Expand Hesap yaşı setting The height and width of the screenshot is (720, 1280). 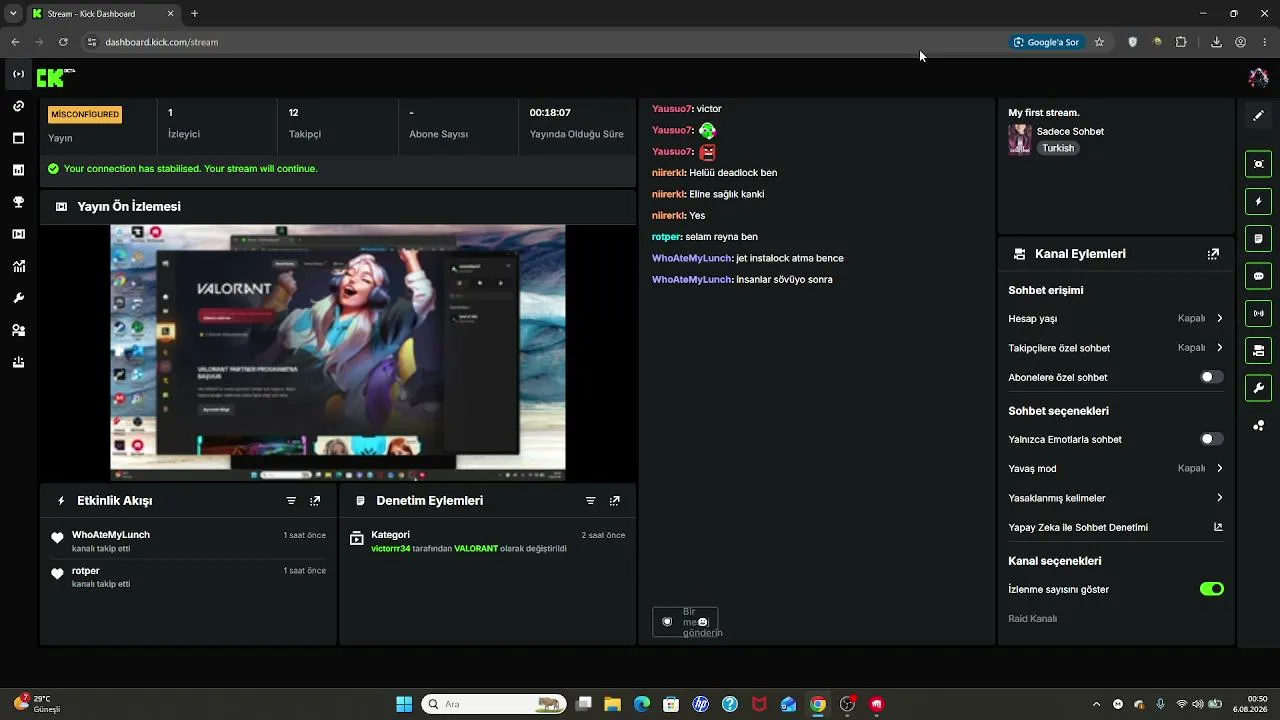1116,319
